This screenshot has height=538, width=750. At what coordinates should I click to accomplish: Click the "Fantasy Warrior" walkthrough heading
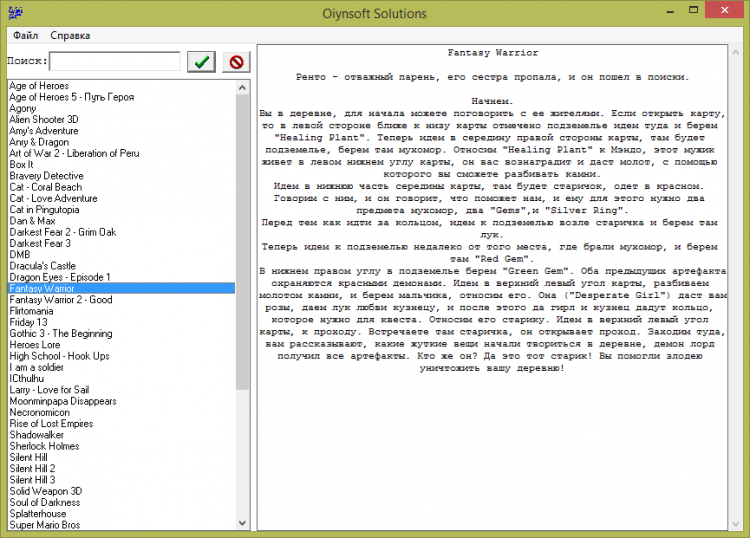click(x=493, y=53)
